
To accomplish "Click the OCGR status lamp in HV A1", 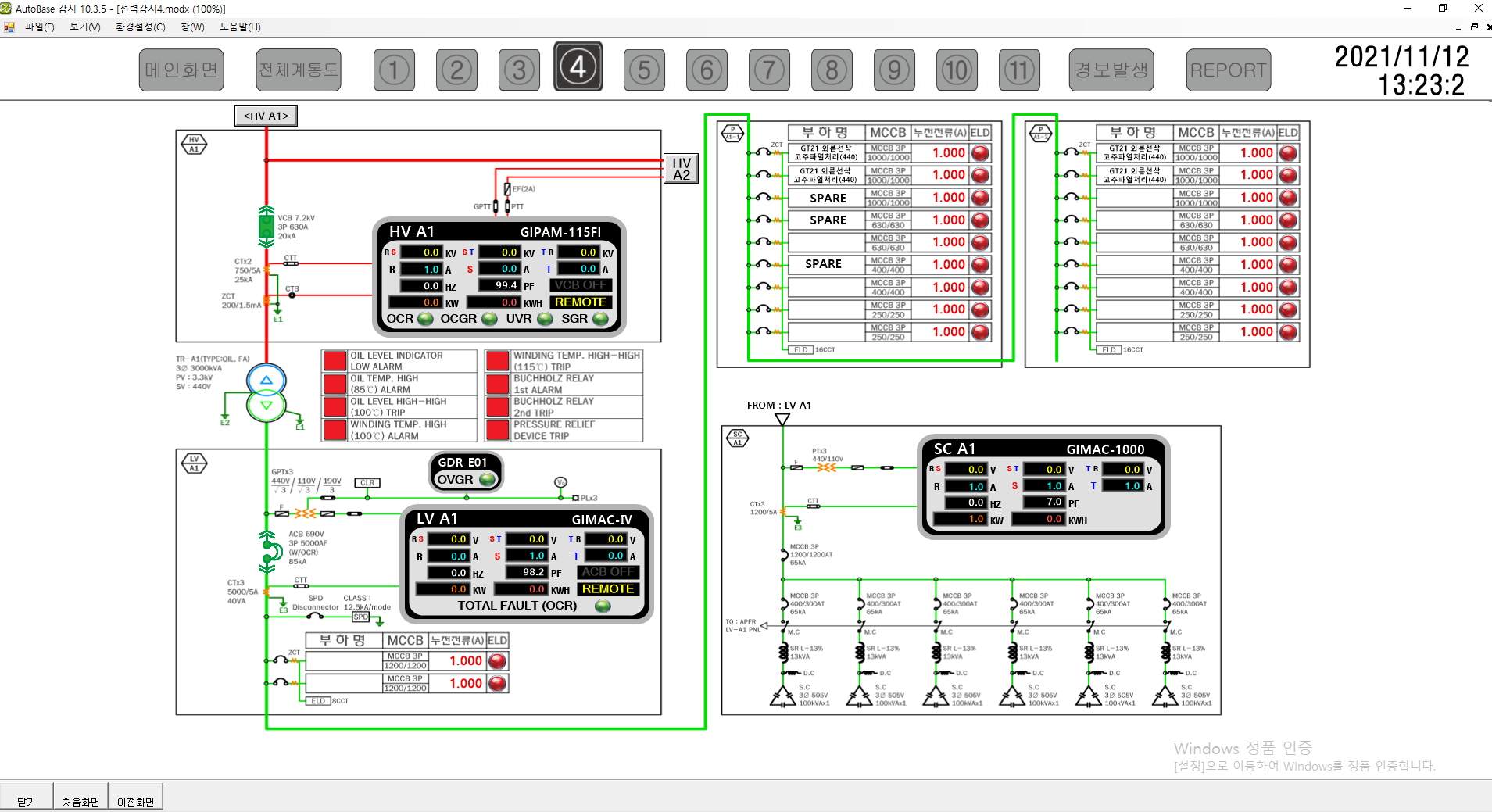I will coord(489,319).
